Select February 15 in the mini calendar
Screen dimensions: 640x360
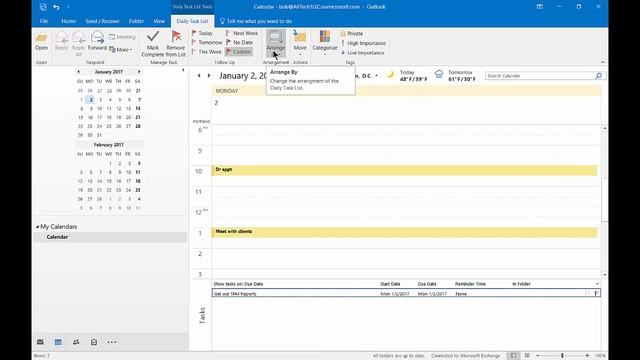pos(109,181)
